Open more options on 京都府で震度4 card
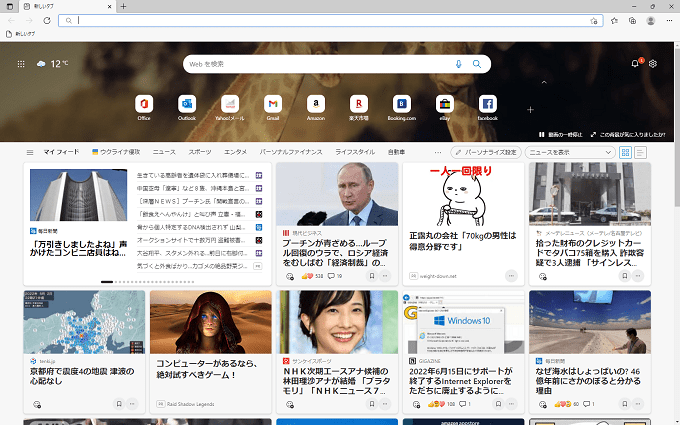 pyautogui.click(x=132, y=404)
